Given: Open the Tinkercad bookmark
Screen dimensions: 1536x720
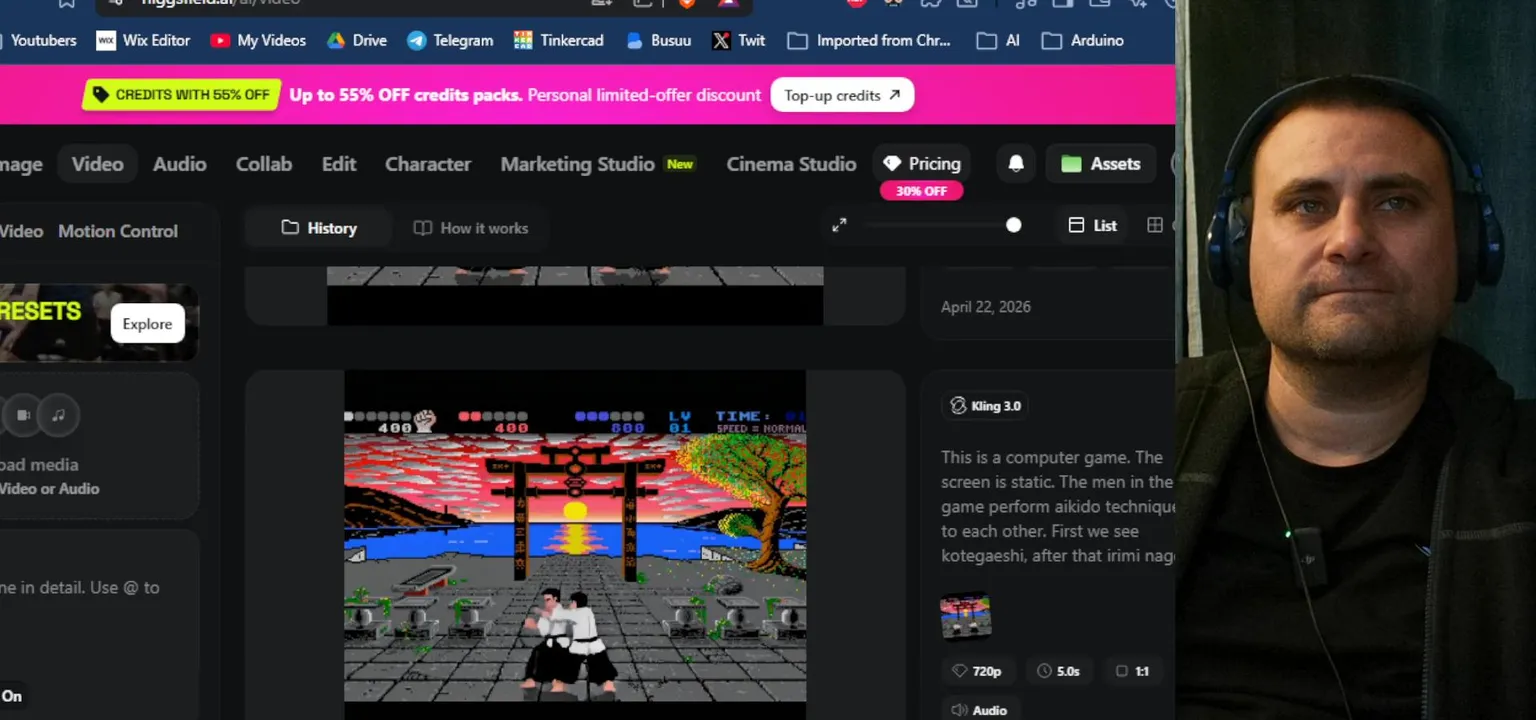Looking at the screenshot, I should point(558,40).
